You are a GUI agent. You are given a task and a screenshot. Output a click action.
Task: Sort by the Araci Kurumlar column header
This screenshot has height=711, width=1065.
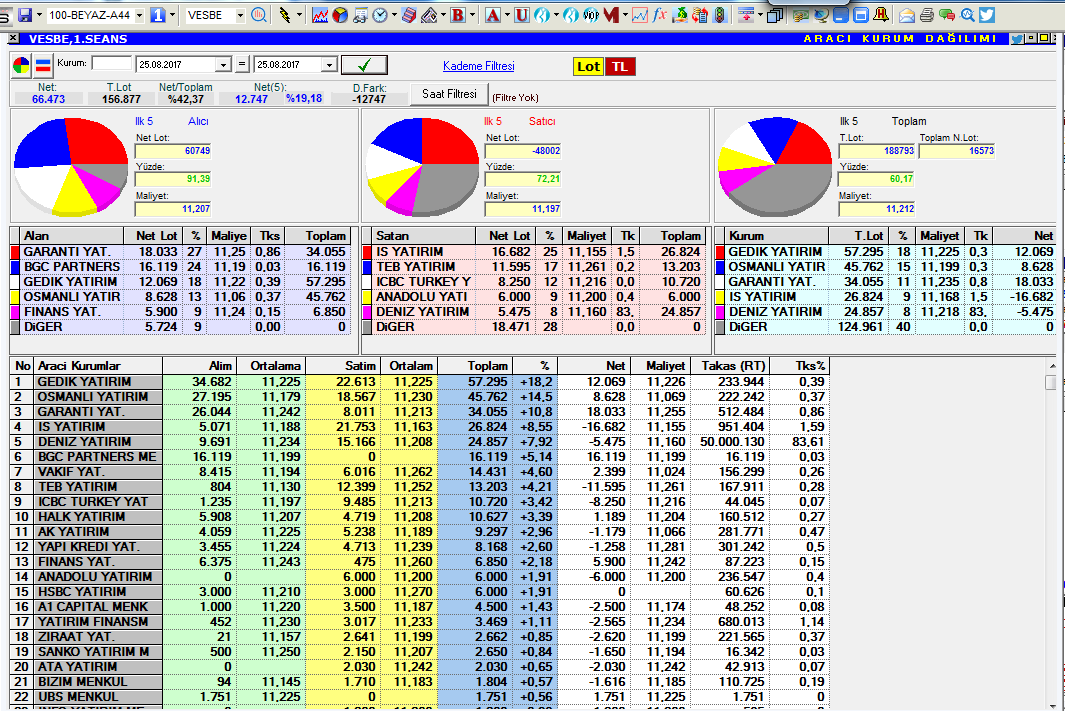[x=97, y=365]
